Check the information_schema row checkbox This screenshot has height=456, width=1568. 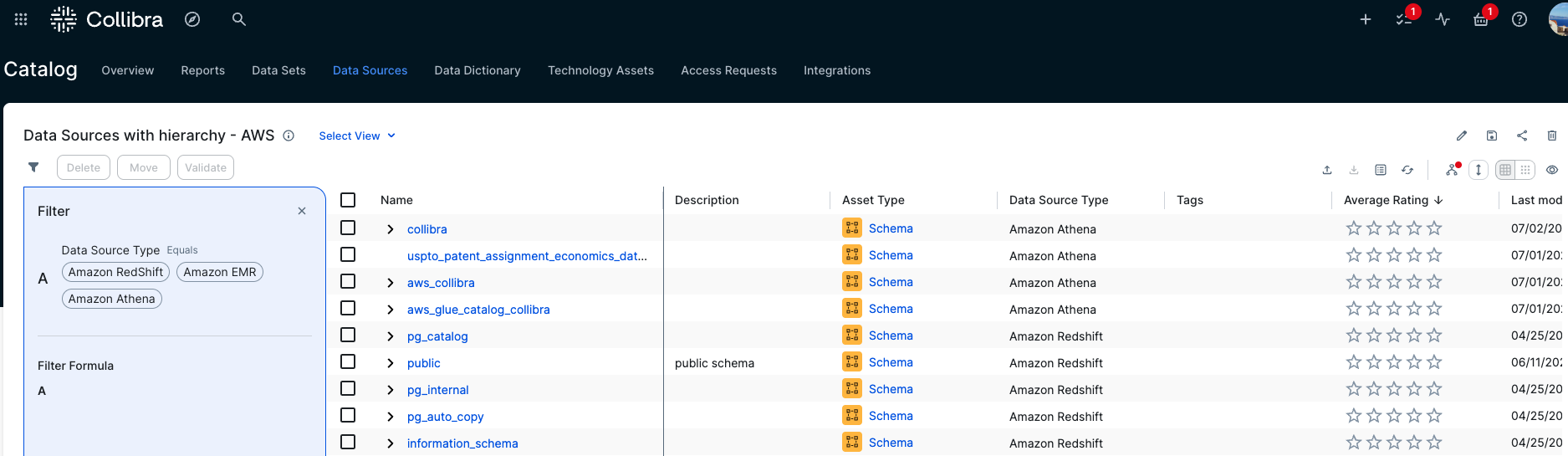[348, 443]
